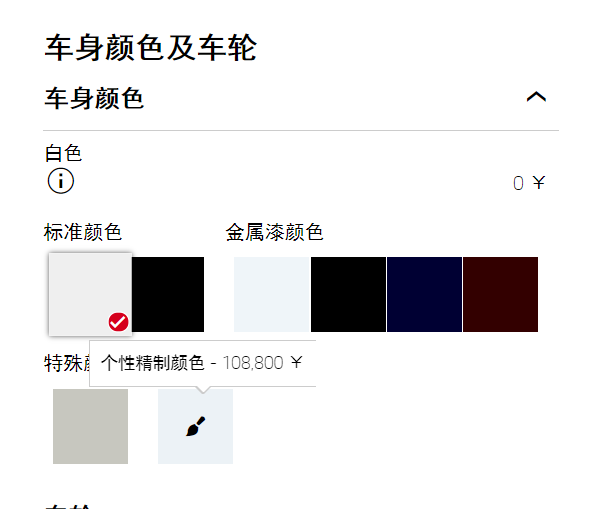Select the black standard colour swatch
This screenshot has height=509, width=613.
tap(168, 294)
